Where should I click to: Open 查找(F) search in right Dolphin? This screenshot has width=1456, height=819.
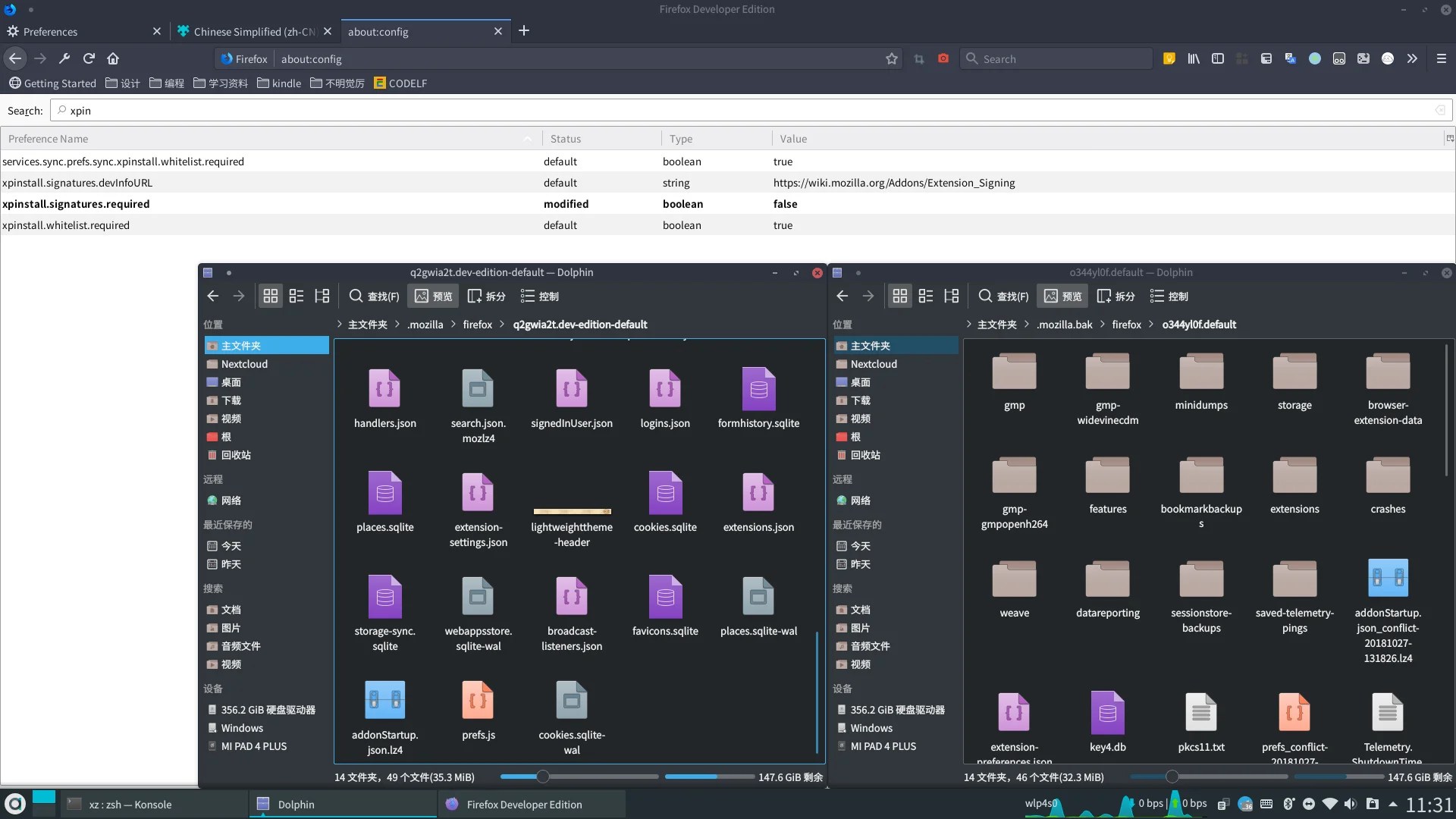coord(1003,296)
